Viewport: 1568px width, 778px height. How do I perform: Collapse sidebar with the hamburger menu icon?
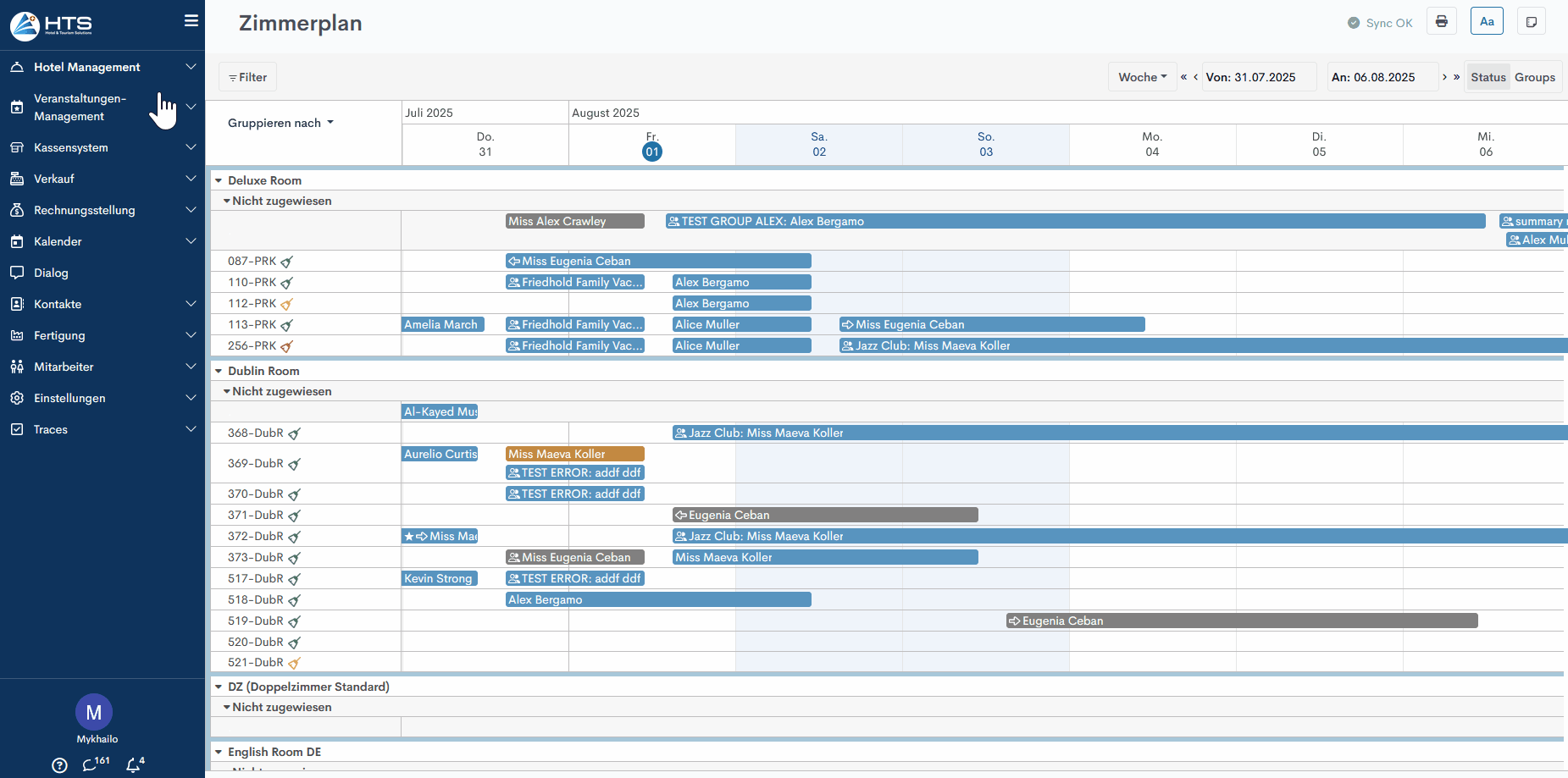tap(191, 21)
